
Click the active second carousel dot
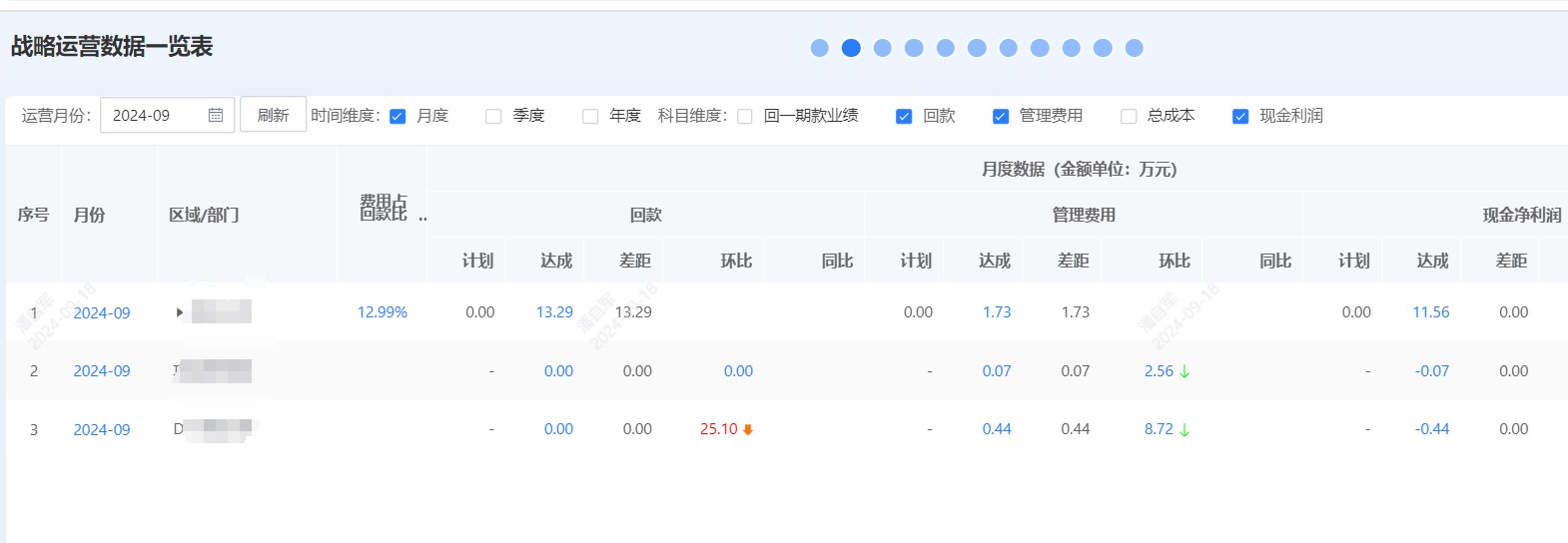tap(851, 48)
